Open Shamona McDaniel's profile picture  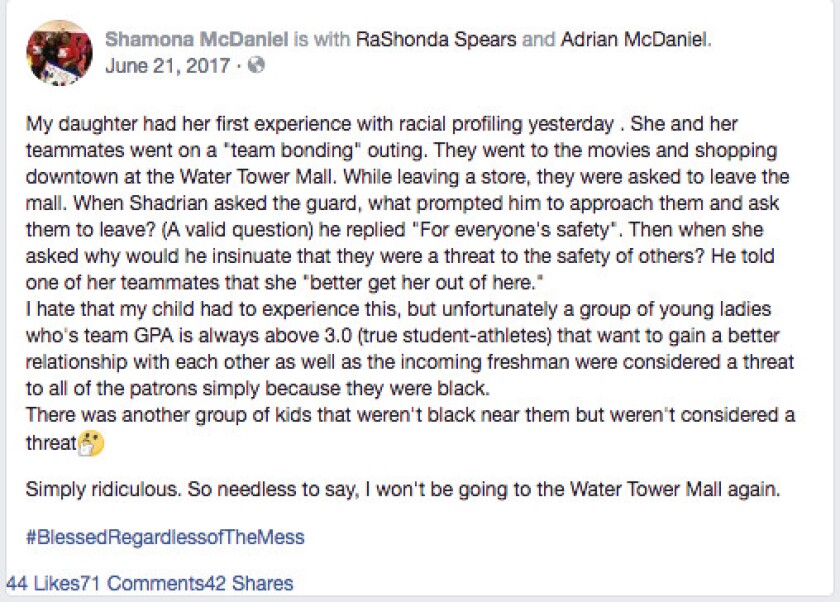pyautogui.click(x=59, y=53)
